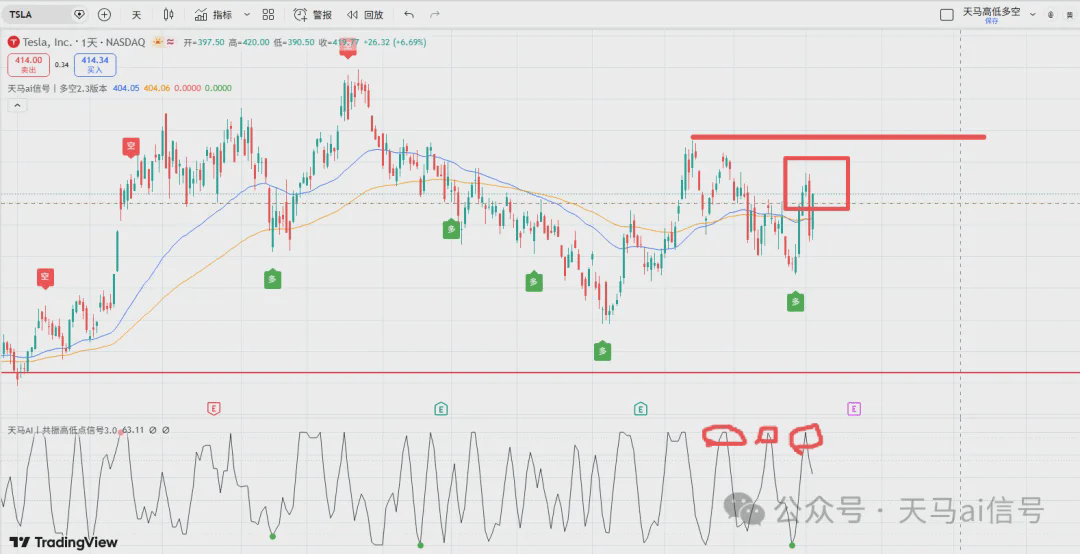Start bar replay with 回放

click(x=365, y=14)
